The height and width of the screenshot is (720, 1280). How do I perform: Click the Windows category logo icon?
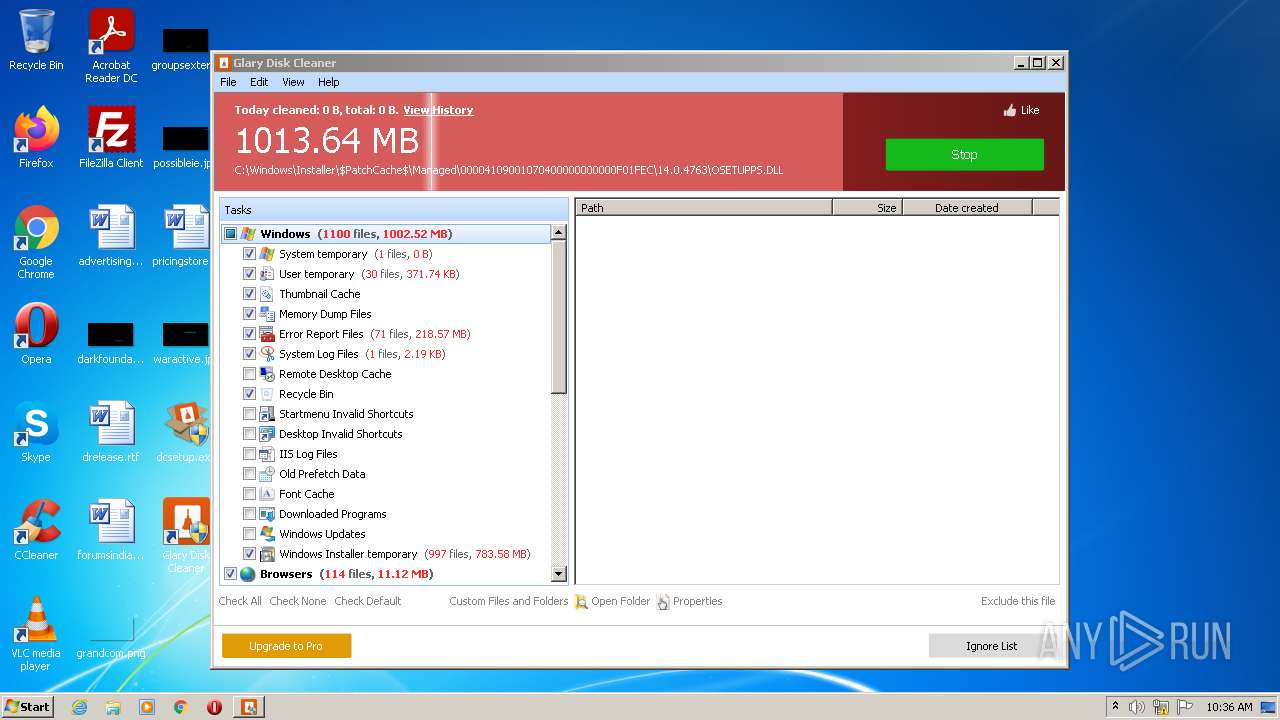pyautogui.click(x=248, y=234)
